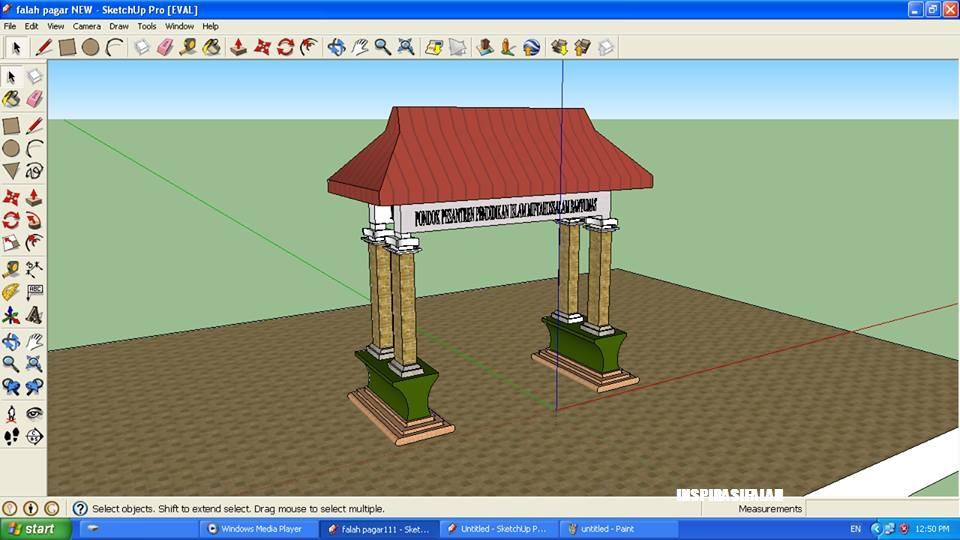Open the File menu

pyautogui.click(x=10, y=26)
